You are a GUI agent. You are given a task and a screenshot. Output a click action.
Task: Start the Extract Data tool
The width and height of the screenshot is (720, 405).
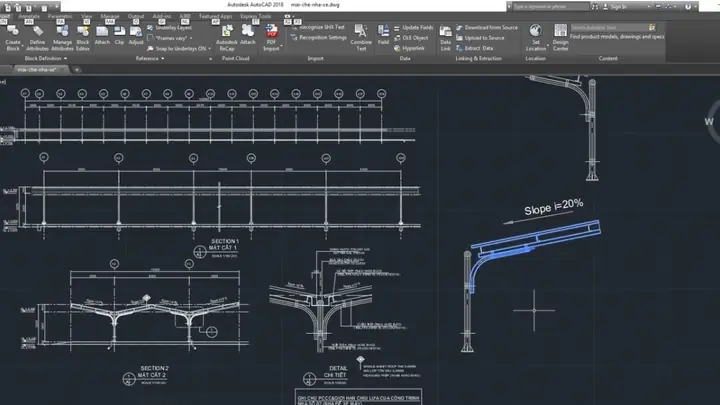(475, 48)
